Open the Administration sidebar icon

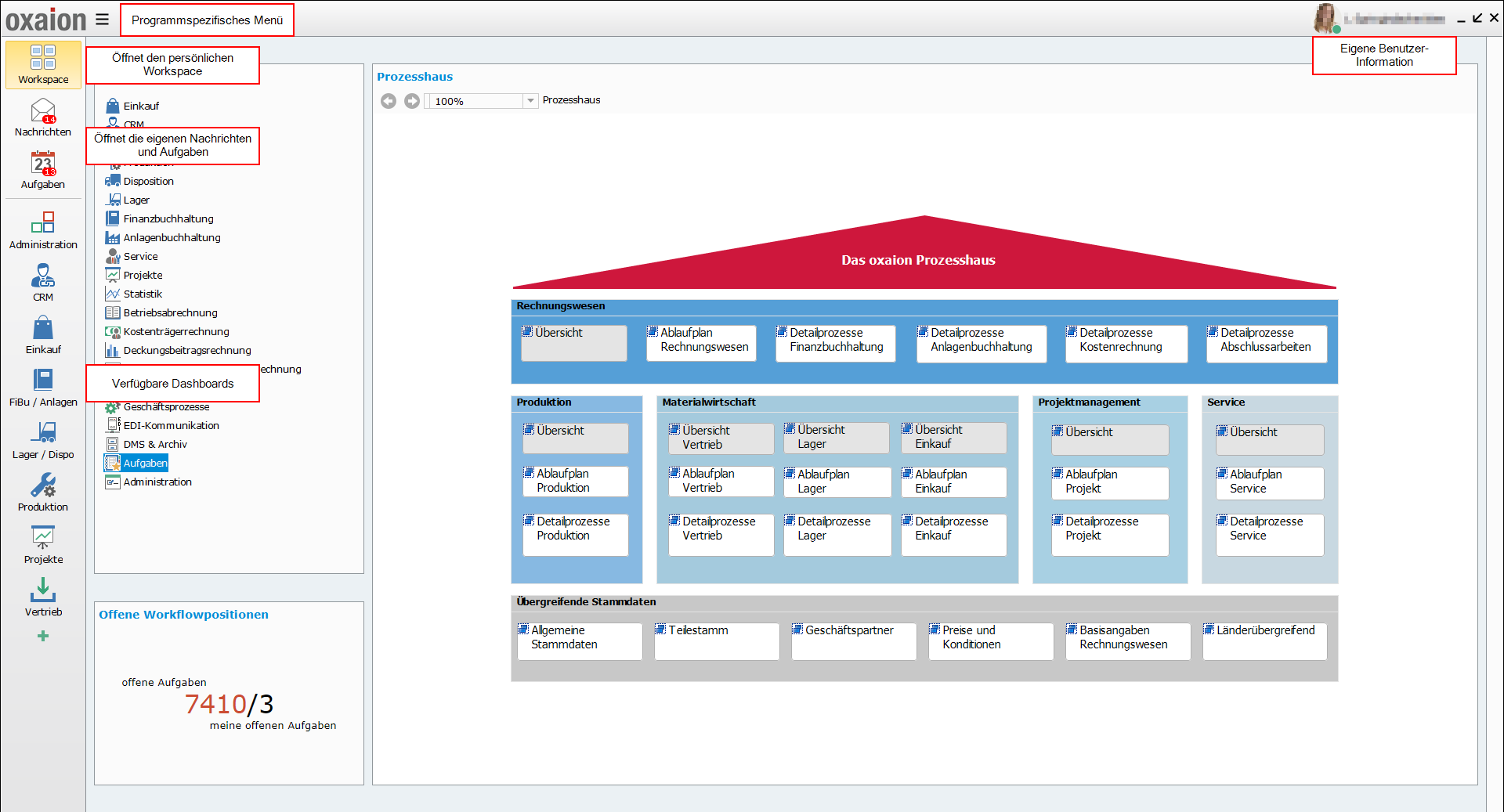point(43,230)
